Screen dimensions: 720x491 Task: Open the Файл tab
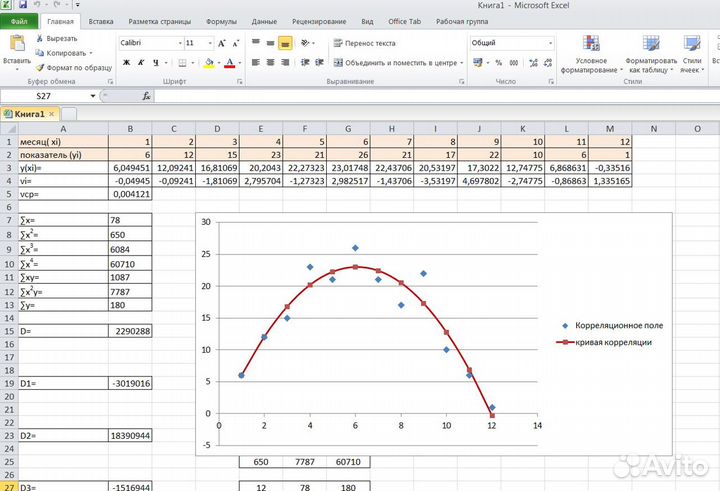click(19, 21)
